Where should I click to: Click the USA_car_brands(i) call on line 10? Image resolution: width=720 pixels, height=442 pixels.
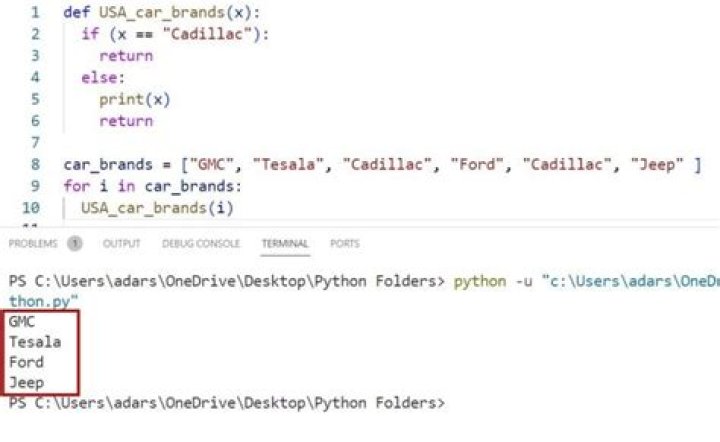pos(157,208)
